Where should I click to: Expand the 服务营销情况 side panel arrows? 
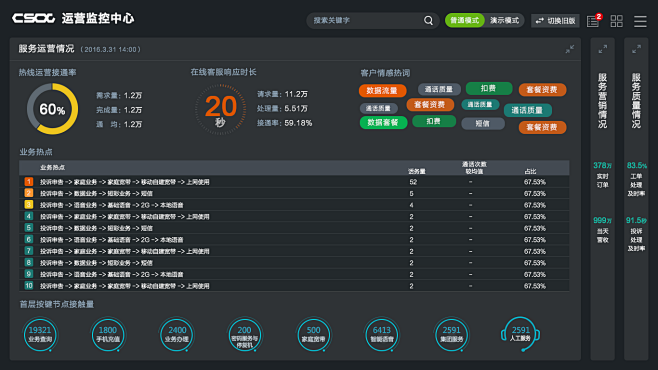click(603, 49)
